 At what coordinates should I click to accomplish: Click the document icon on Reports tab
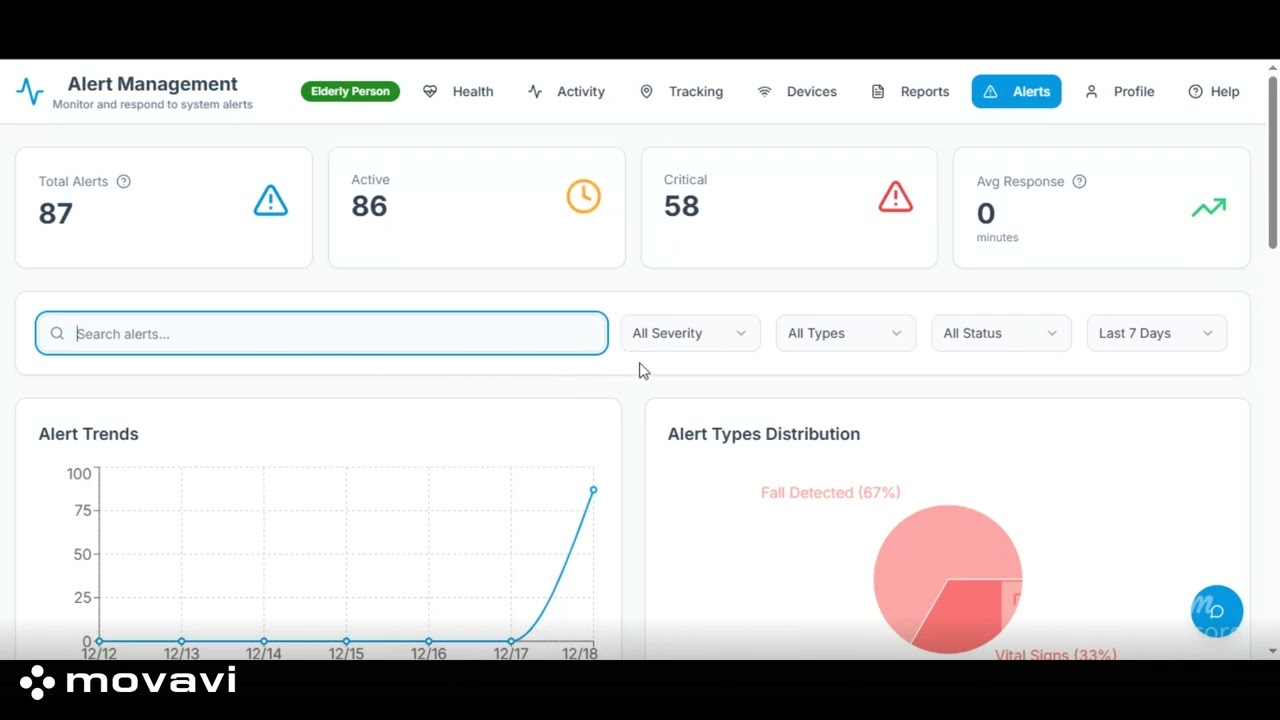click(x=878, y=91)
